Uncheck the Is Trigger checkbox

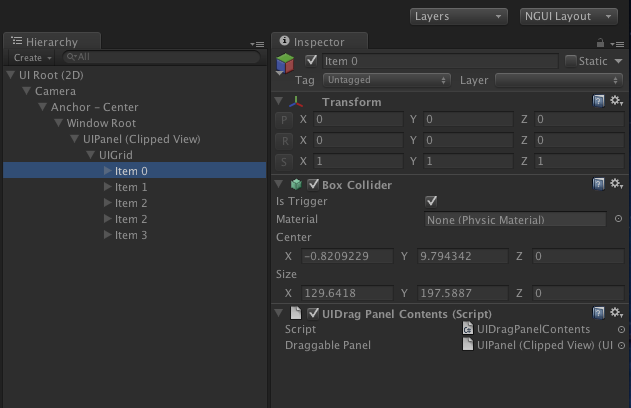tap(431, 201)
